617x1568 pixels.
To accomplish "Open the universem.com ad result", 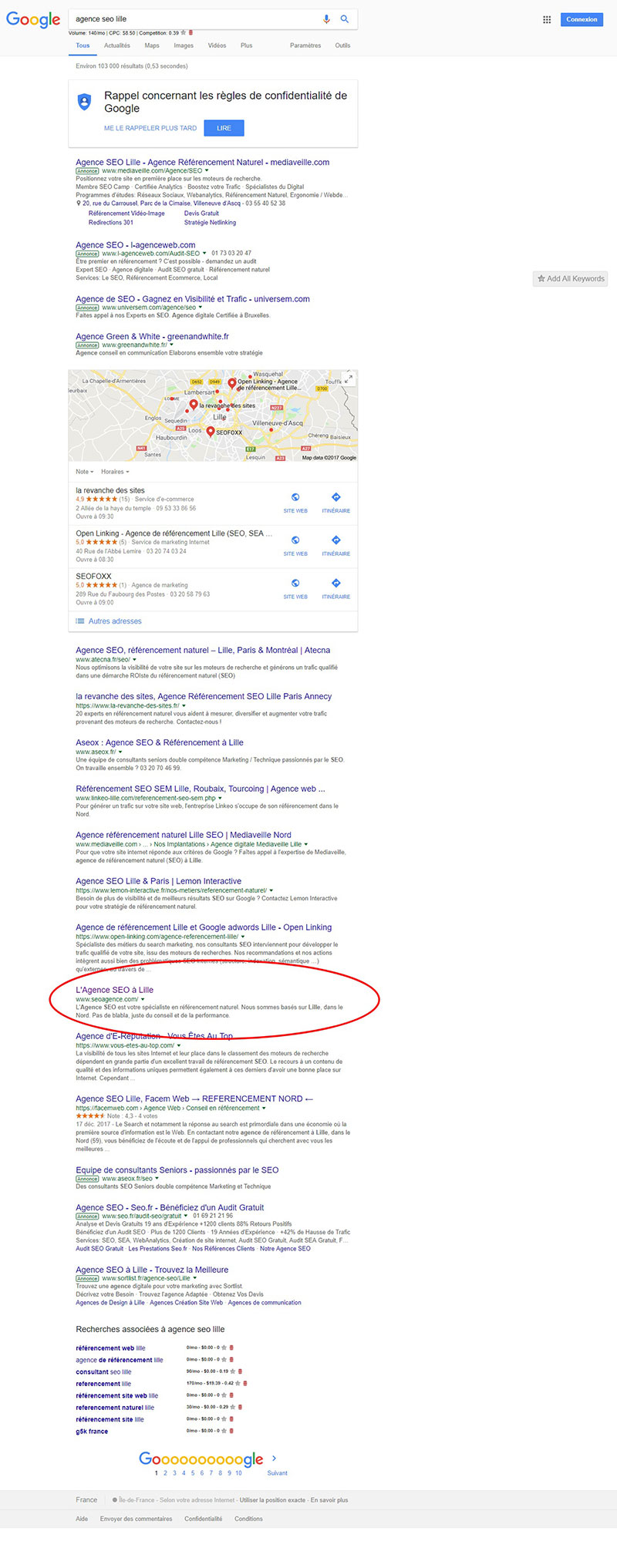I will point(192,299).
